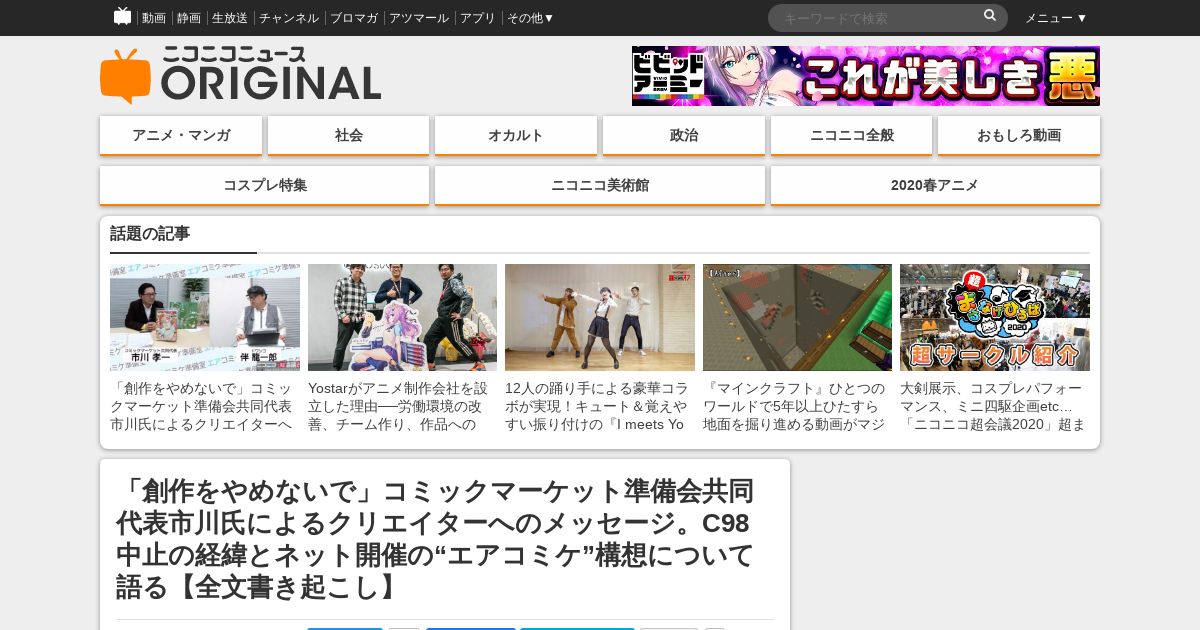Open dancers collaboration article thumbnail

click(x=600, y=318)
